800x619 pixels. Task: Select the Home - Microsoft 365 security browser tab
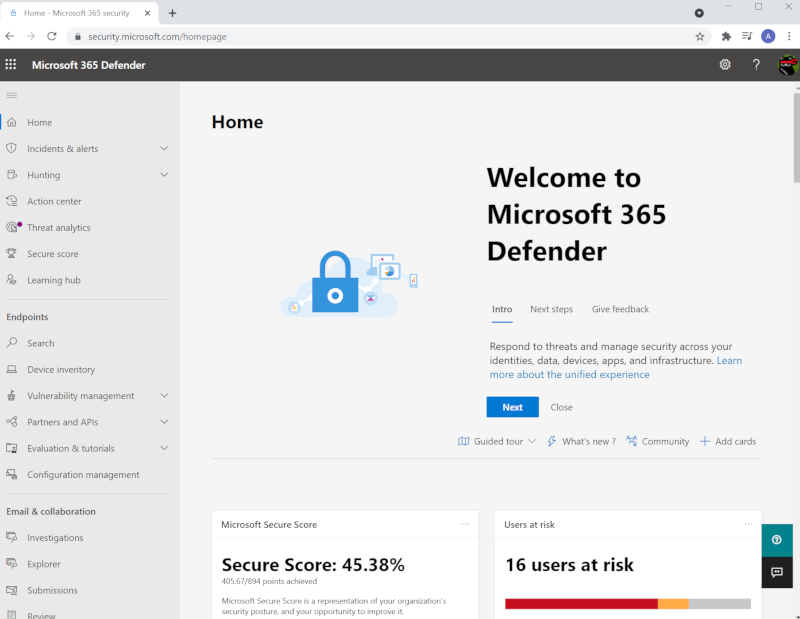(79, 13)
